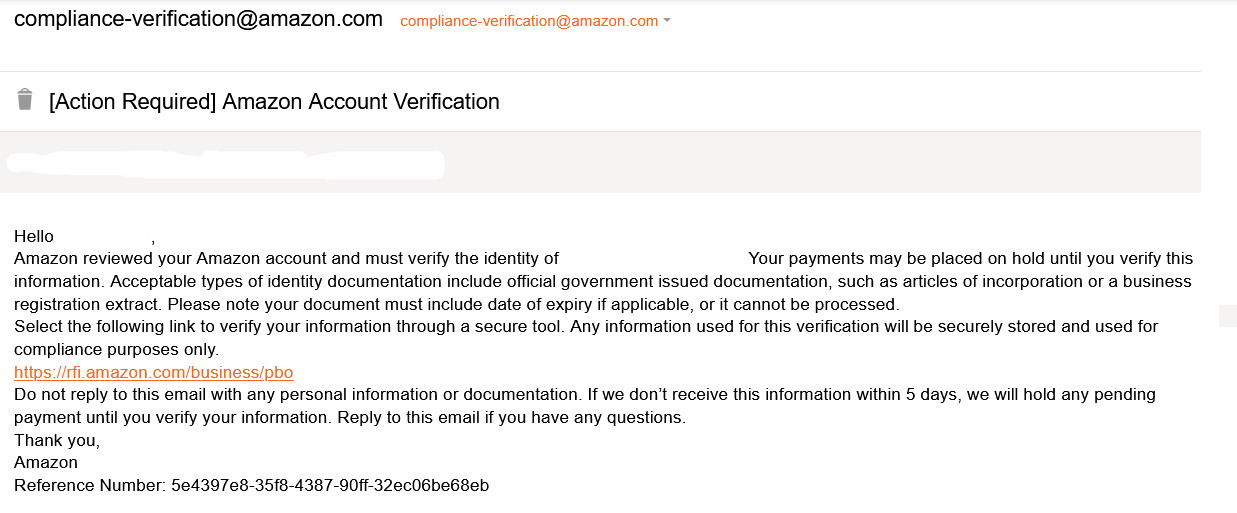Click the redacted business name in the first paragraph
This screenshot has width=1237, height=513.
tap(653, 259)
